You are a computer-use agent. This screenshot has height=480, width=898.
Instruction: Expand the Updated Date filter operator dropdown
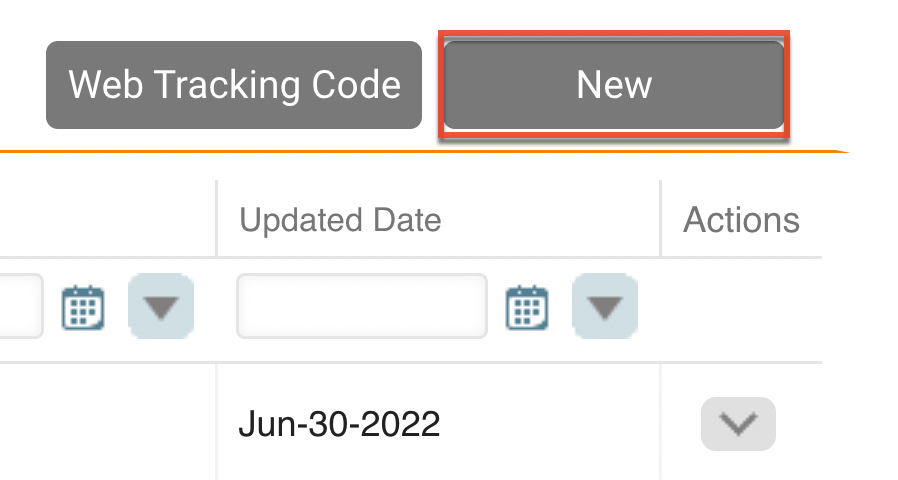pos(604,307)
